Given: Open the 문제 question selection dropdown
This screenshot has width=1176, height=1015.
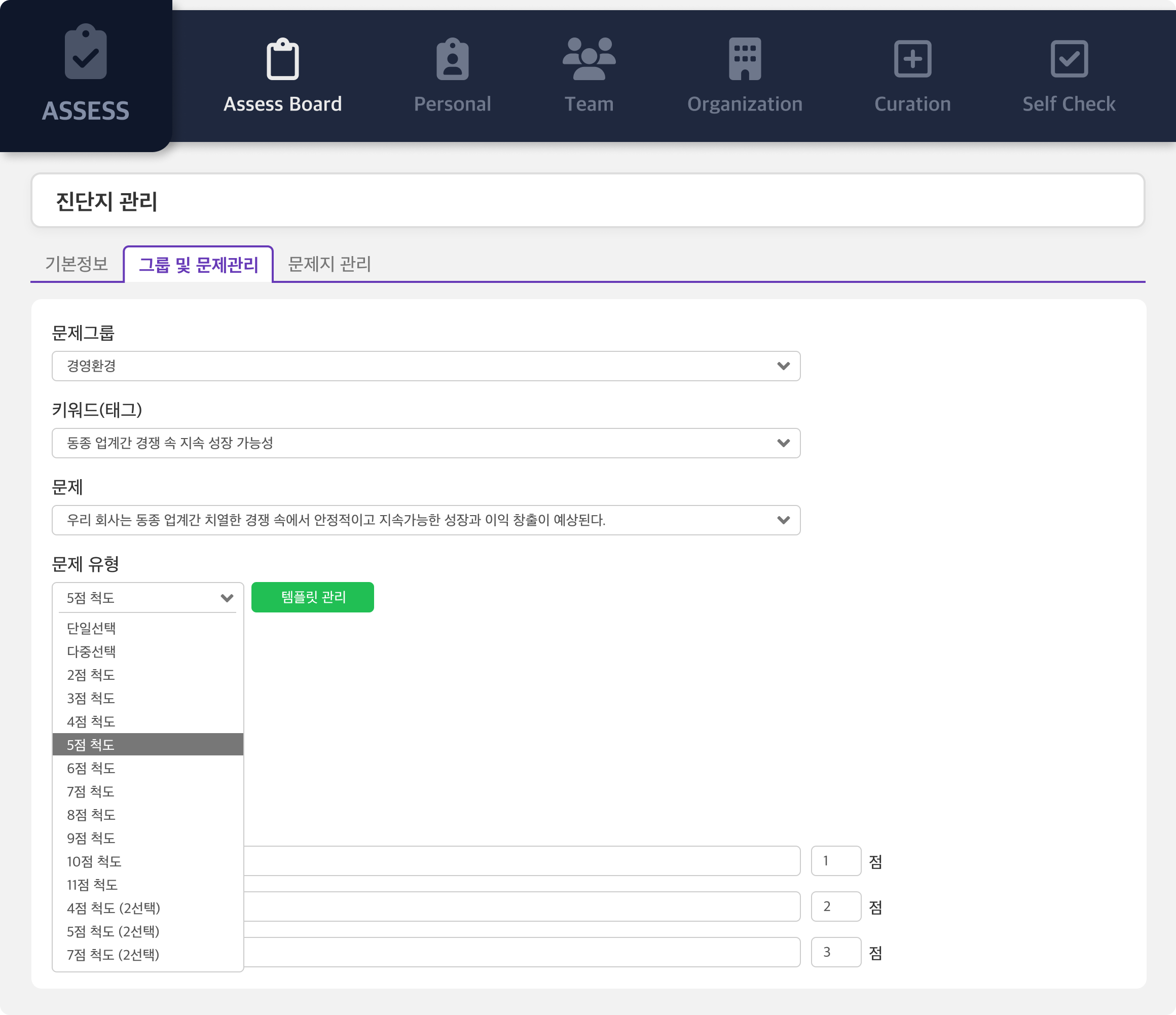Looking at the screenshot, I should 426,520.
